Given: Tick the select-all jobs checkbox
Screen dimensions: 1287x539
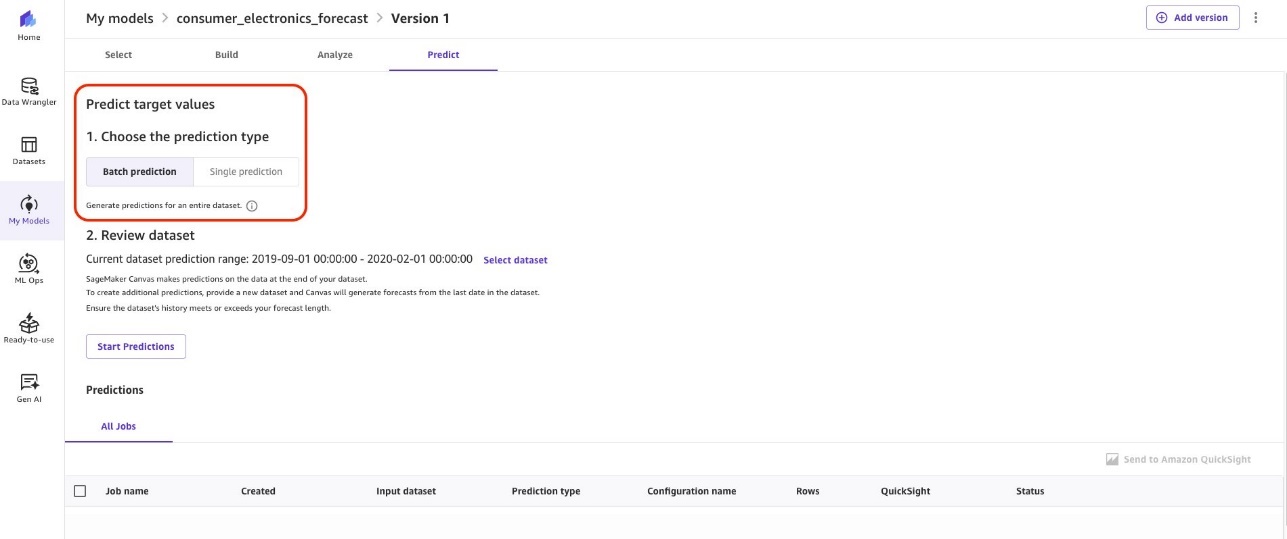Looking at the screenshot, I should coord(80,491).
